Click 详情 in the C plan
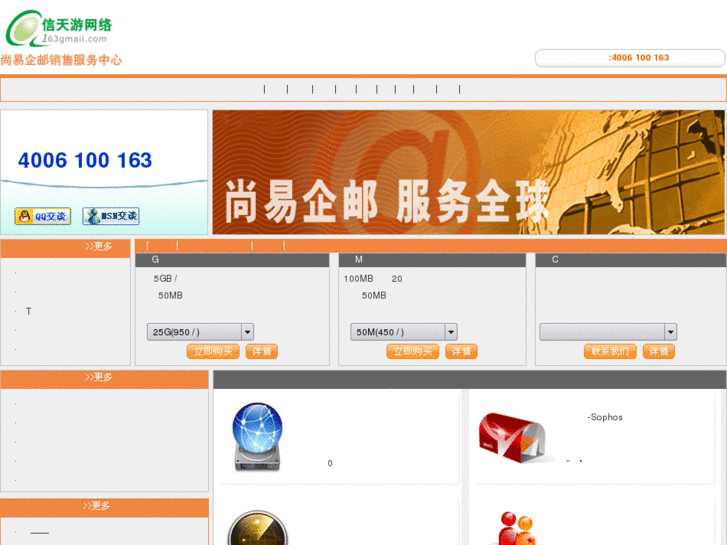Viewport: 727px width, 545px height. [659, 352]
